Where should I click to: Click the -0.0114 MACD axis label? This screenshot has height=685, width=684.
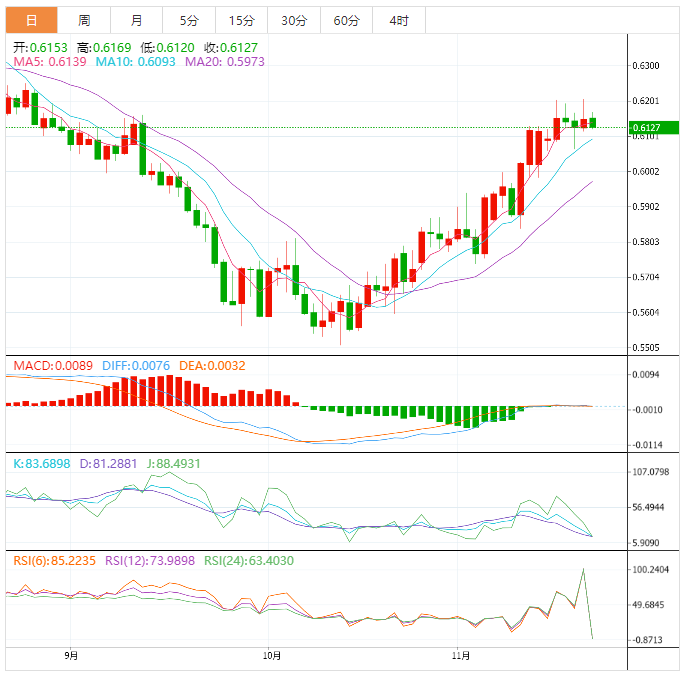tap(647, 445)
